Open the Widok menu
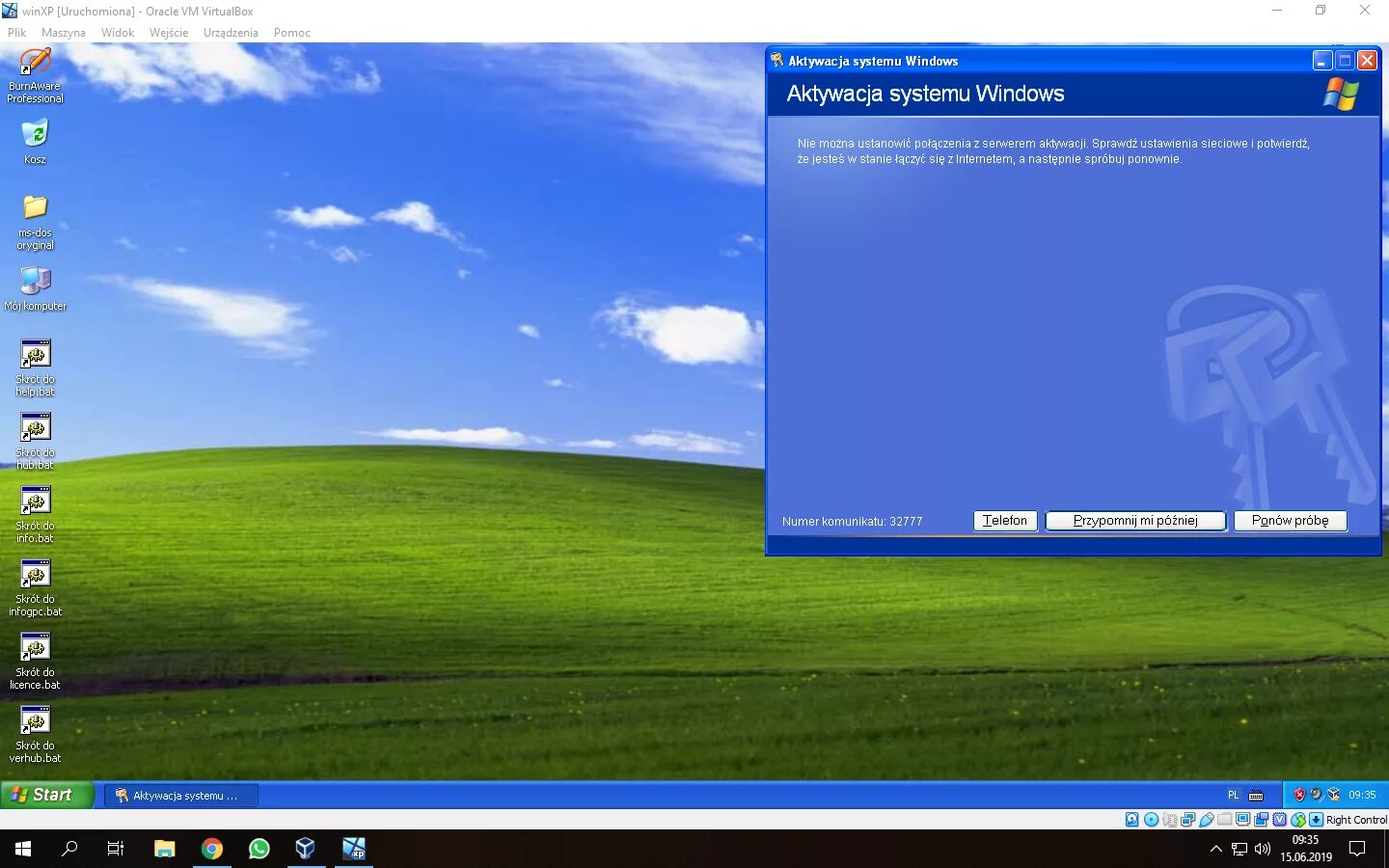 tap(118, 33)
